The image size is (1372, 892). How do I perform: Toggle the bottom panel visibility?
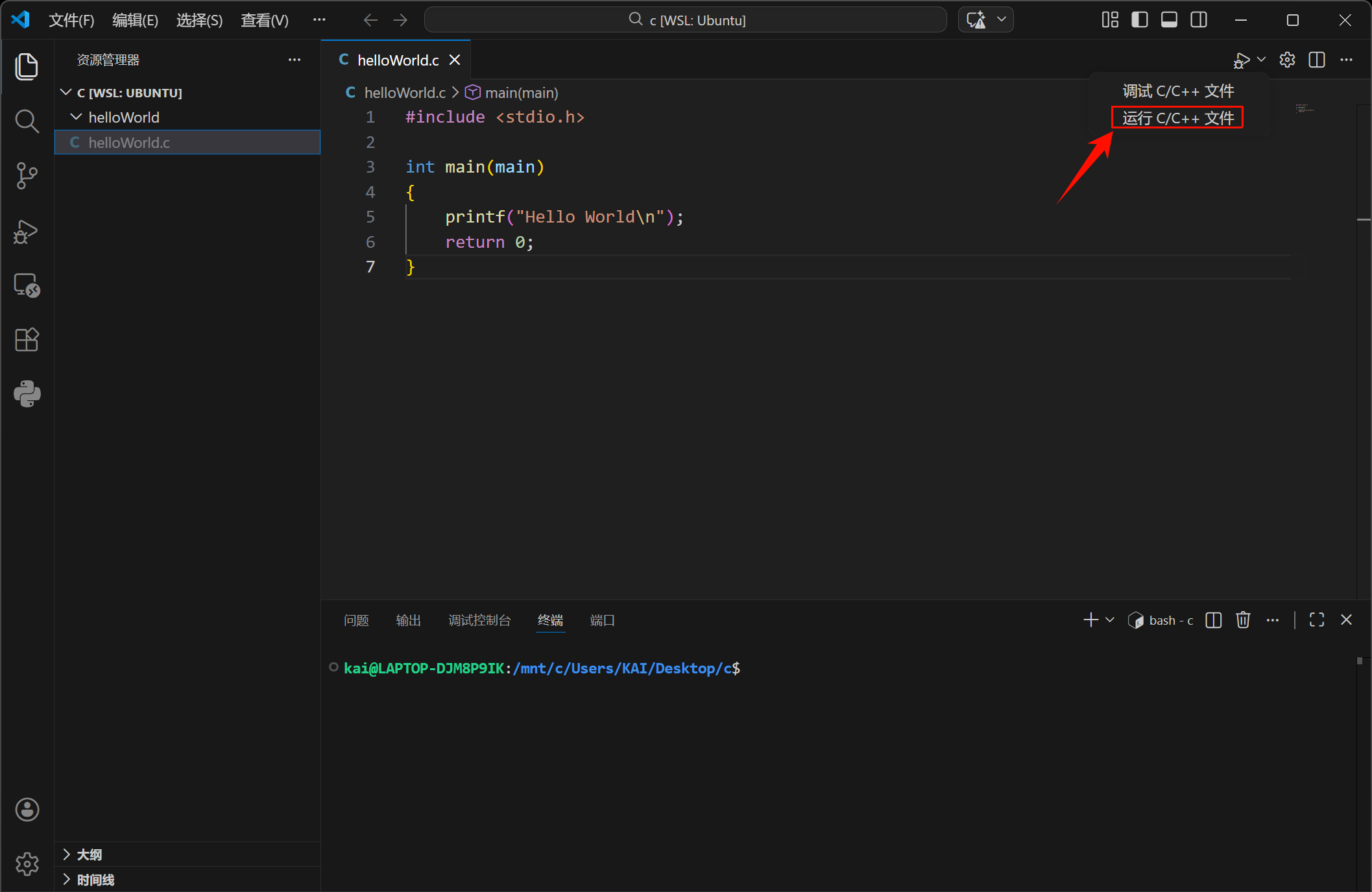click(x=1169, y=20)
